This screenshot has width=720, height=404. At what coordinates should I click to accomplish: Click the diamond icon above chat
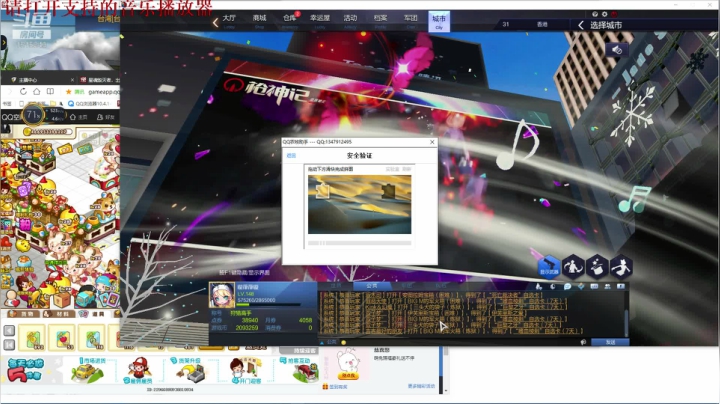(581, 286)
